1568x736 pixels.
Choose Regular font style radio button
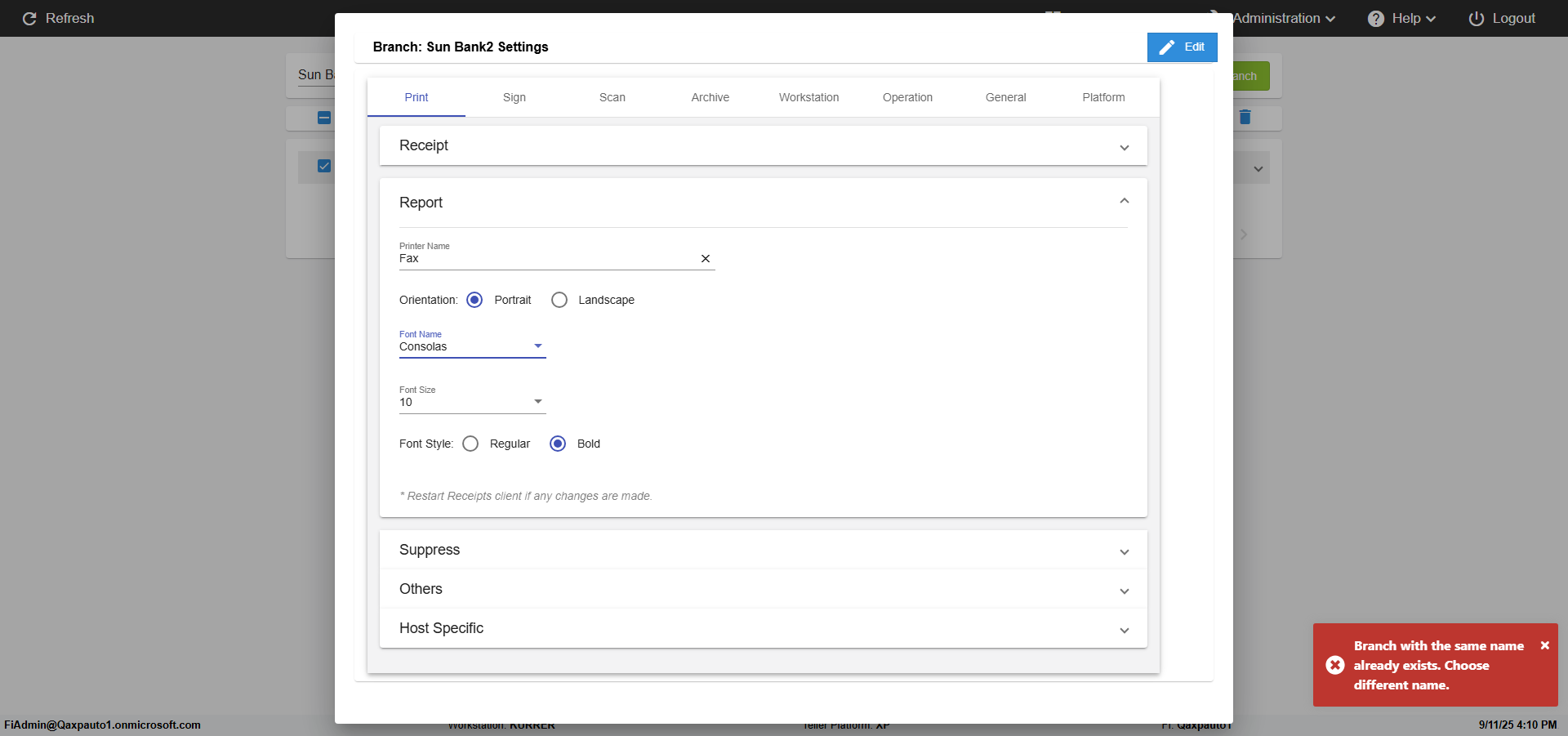[470, 444]
